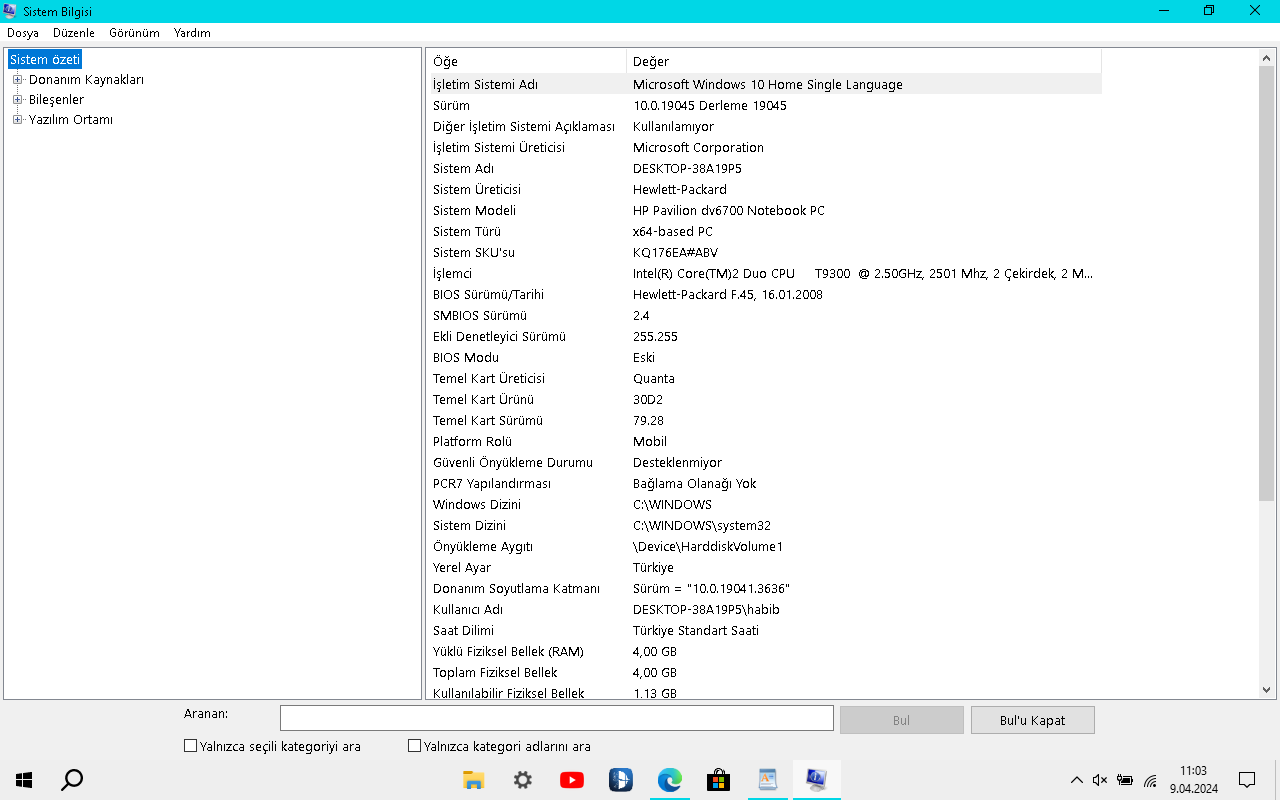The width and height of the screenshot is (1280, 800).
Task: Open the Görünüm menu
Action: [x=134, y=33]
